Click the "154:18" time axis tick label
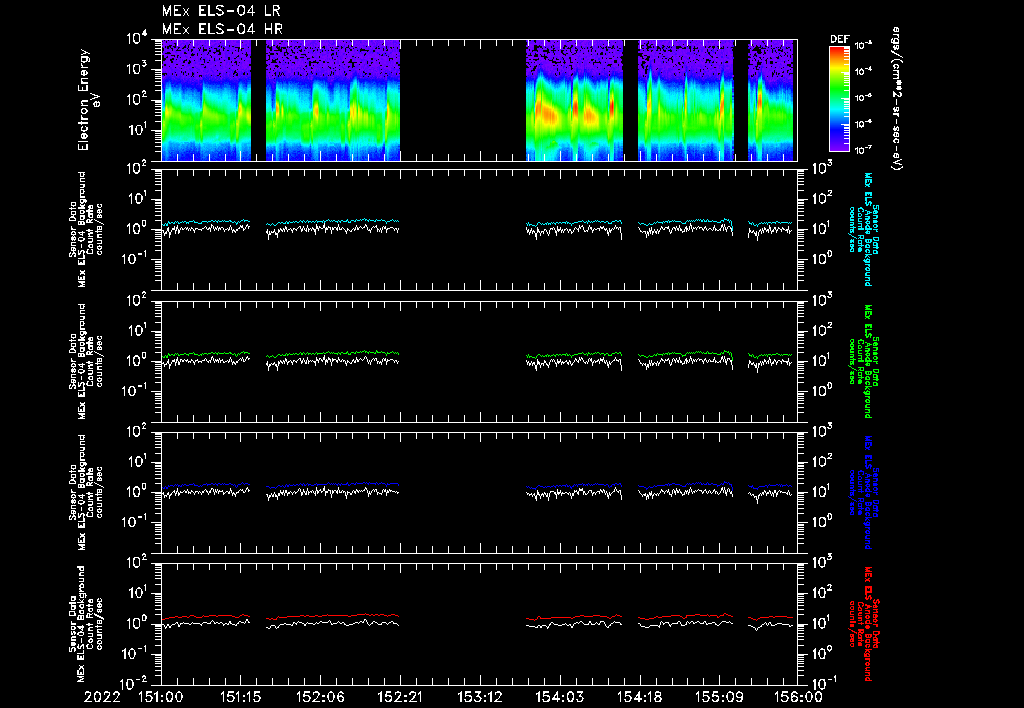Viewport: 1024px width, 708px height. [639, 698]
